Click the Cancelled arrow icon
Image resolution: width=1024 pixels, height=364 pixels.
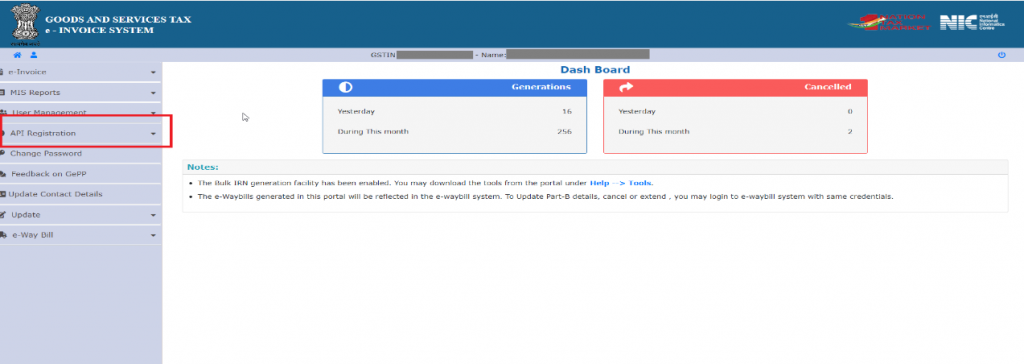pyautogui.click(x=626, y=87)
